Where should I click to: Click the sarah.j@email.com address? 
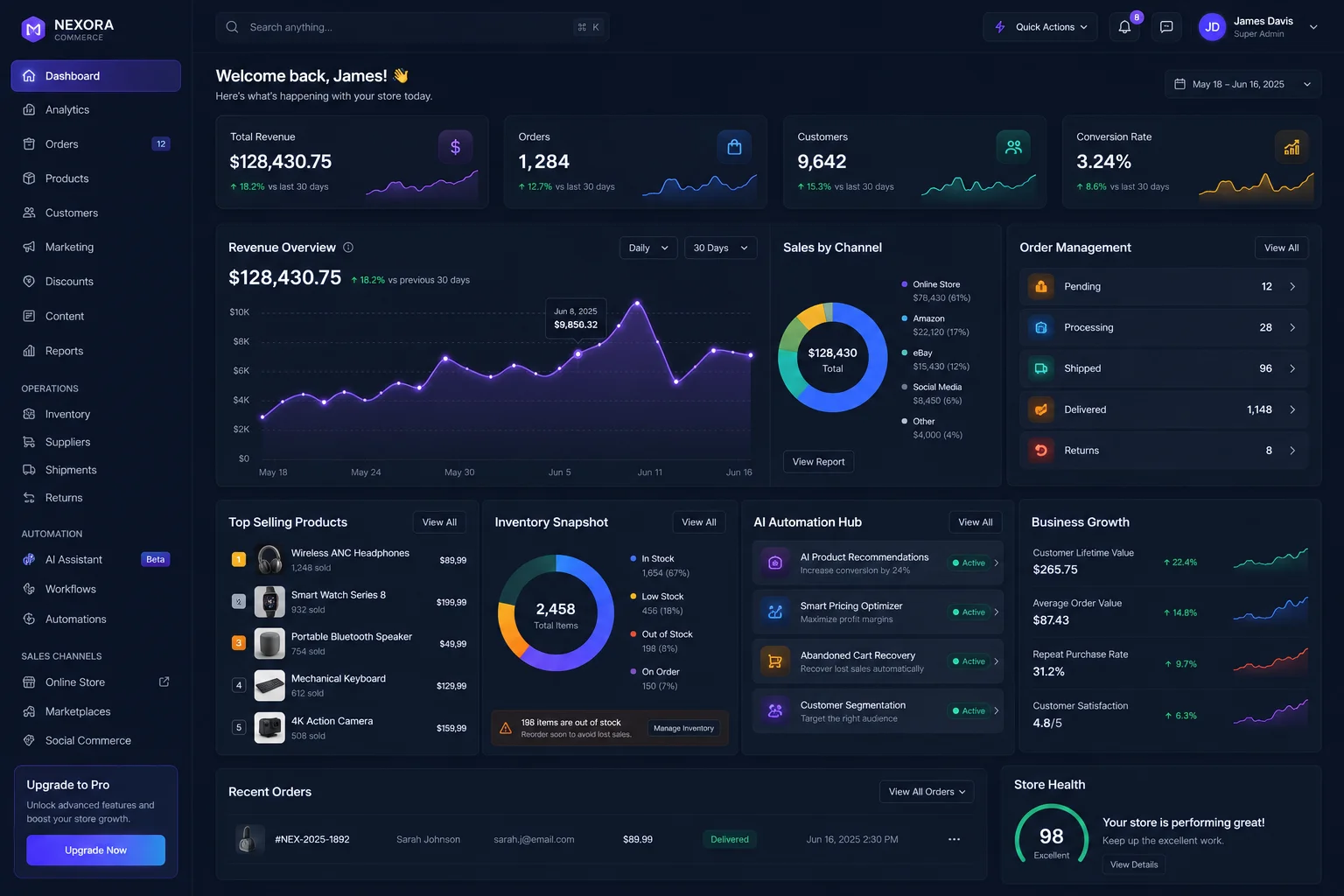[534, 839]
